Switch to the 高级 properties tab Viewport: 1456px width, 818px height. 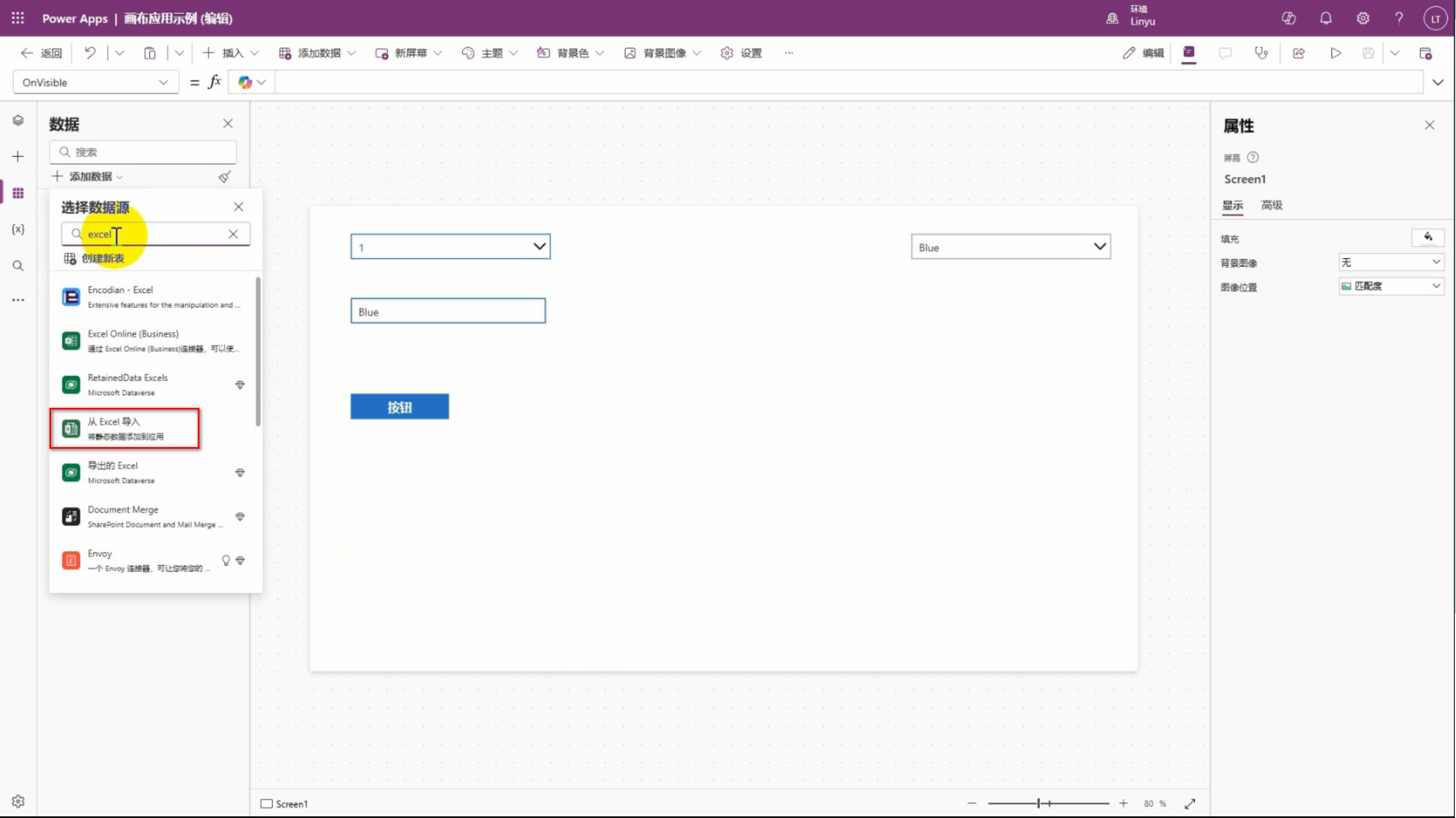click(x=1272, y=205)
